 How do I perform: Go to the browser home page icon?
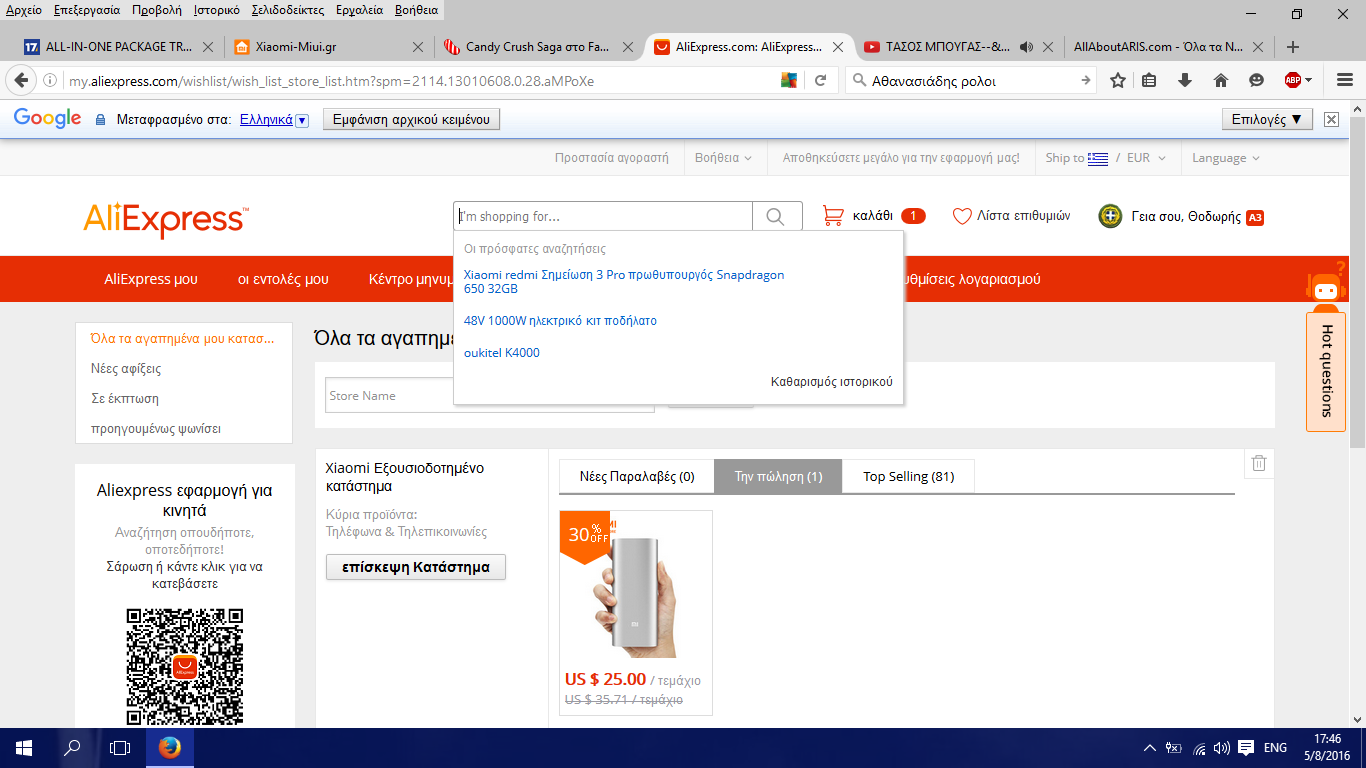(x=1221, y=80)
